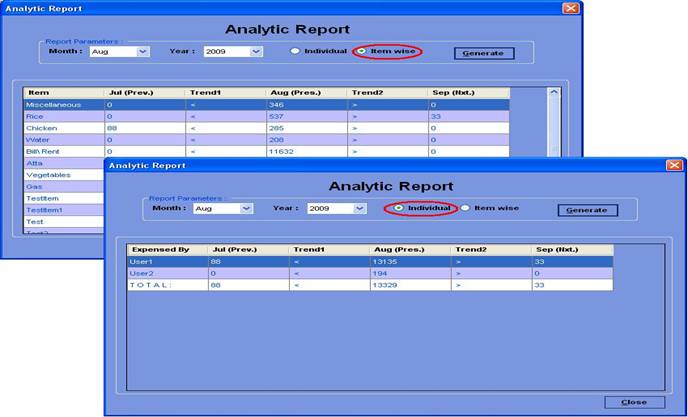Click the 33 cell in TOTAL row
This screenshot has width=688, height=417.
pyautogui.click(x=573, y=285)
